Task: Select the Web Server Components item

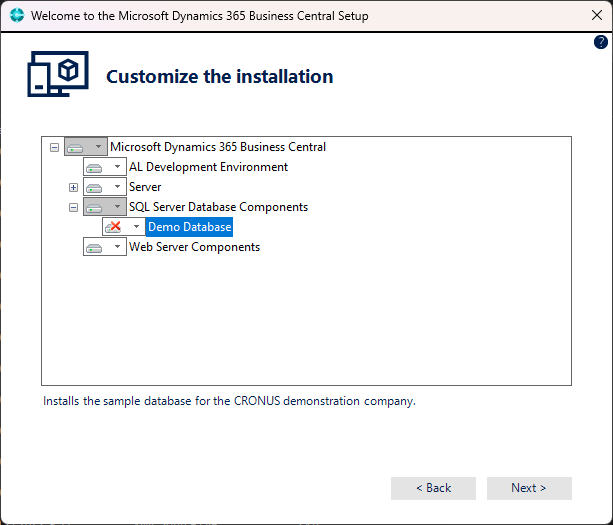Action: [x=194, y=247]
